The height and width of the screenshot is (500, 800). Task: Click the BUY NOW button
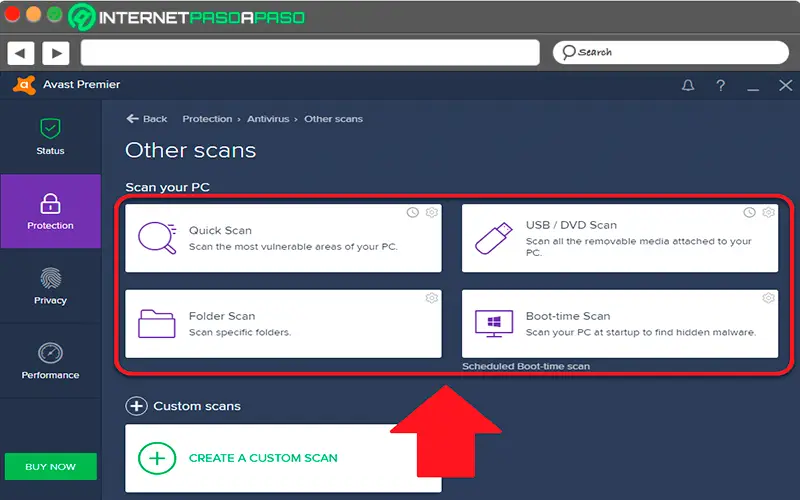51,466
